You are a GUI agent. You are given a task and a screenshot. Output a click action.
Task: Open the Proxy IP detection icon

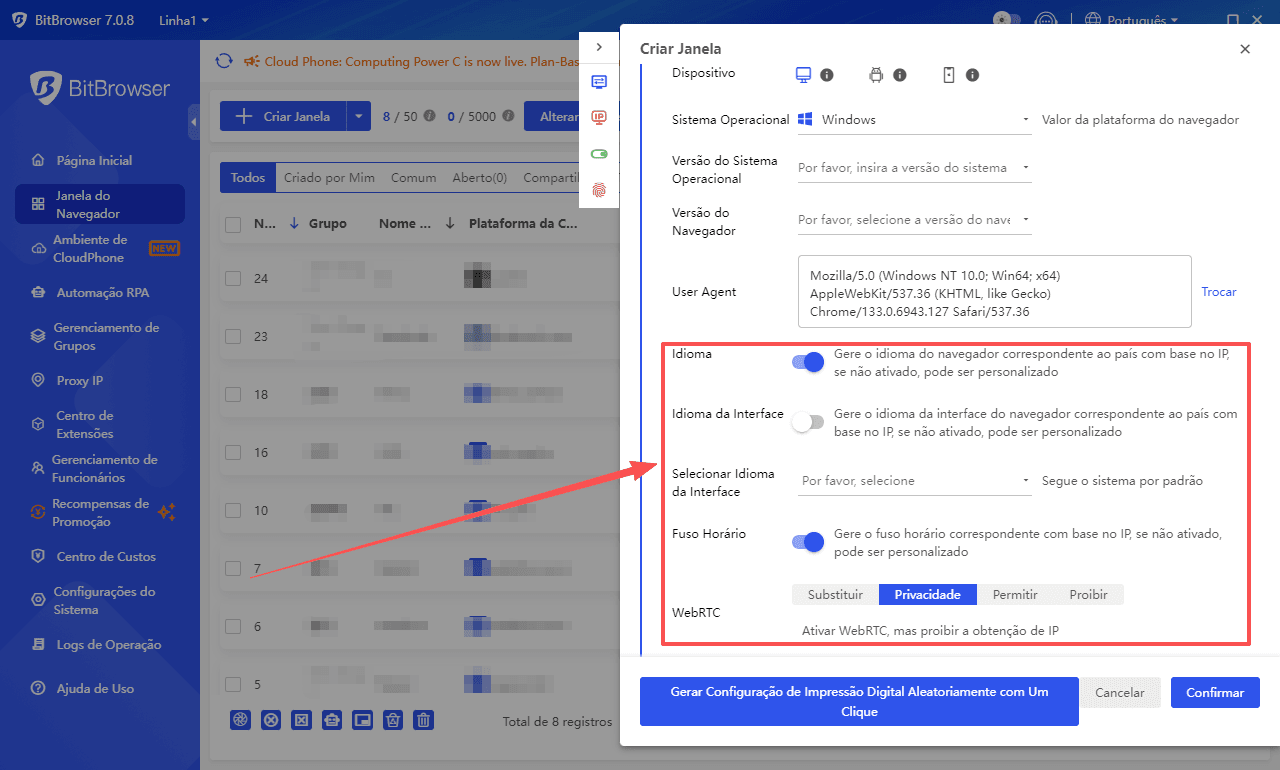(x=598, y=117)
